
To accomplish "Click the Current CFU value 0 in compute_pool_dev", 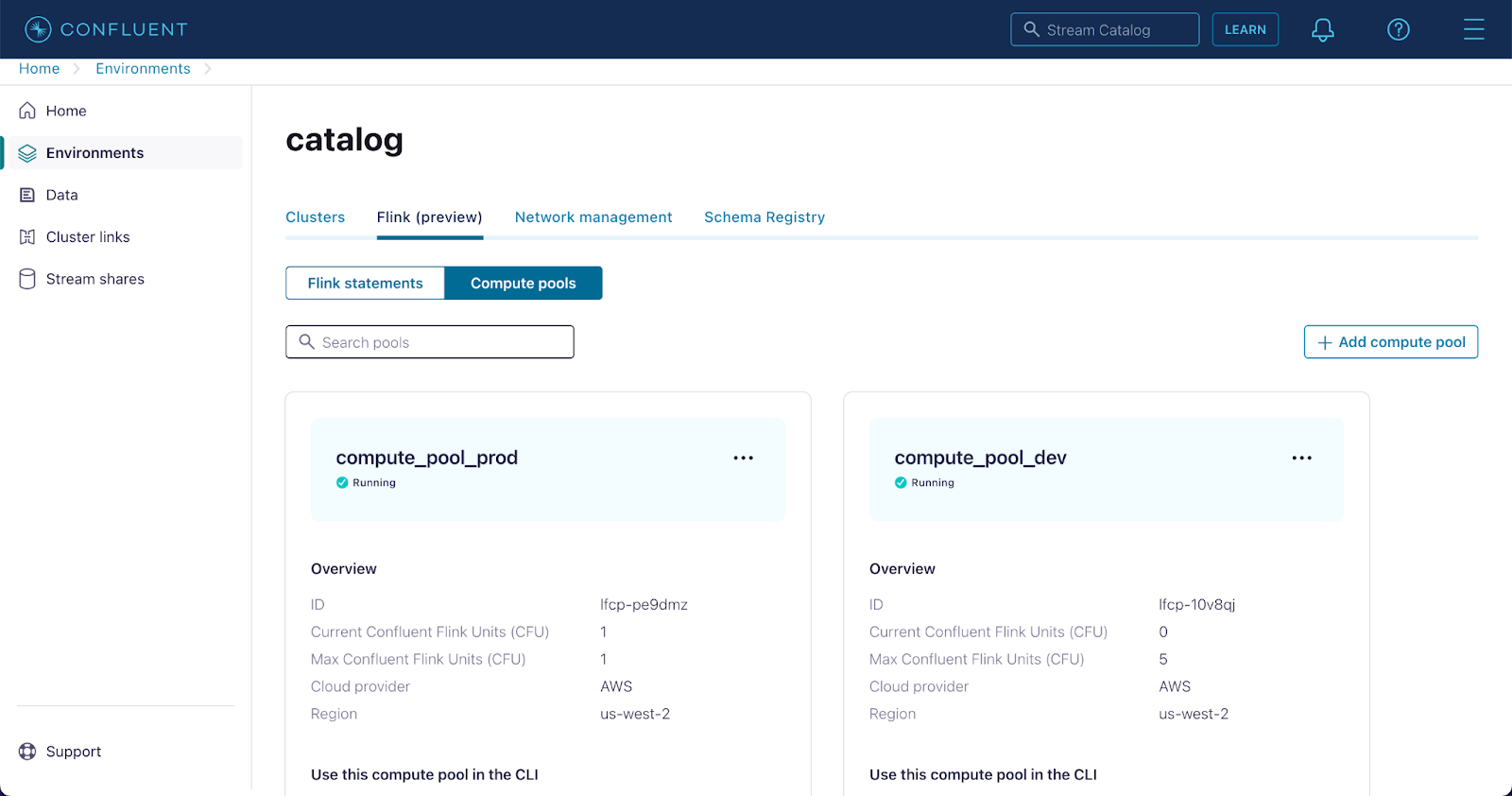I will (x=1163, y=632).
